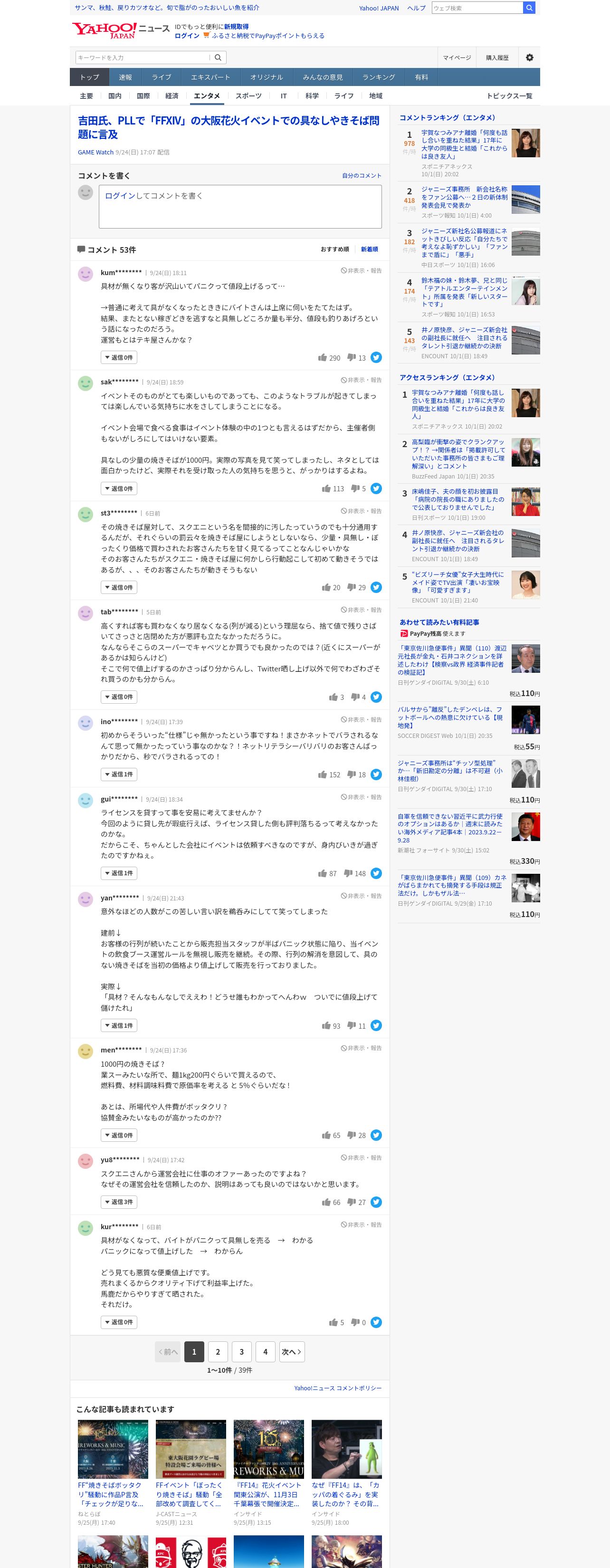Click the Yahoo! JAPAN news logo
Screen dimensions: 610x1568
[121, 30]
